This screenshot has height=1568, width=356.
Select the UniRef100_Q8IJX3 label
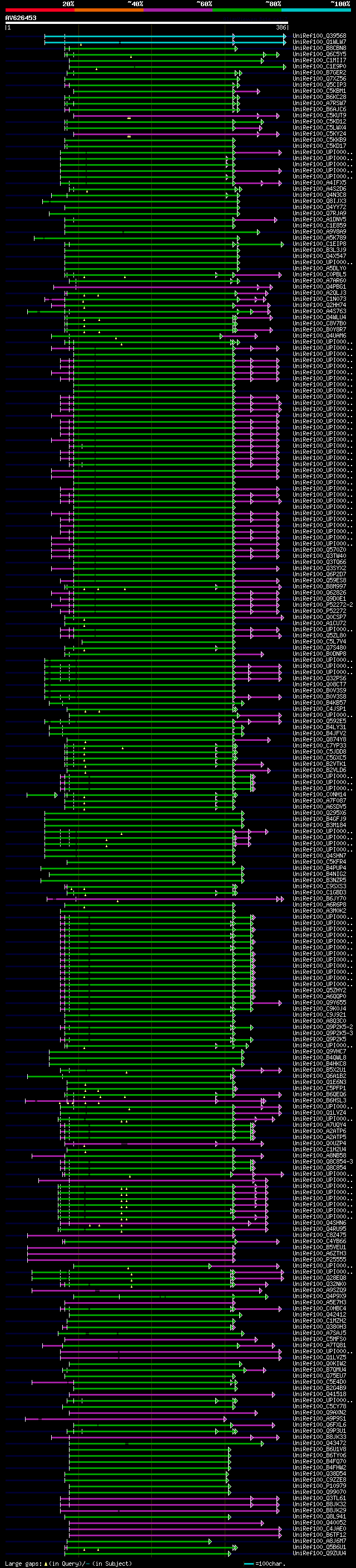pos(319,201)
